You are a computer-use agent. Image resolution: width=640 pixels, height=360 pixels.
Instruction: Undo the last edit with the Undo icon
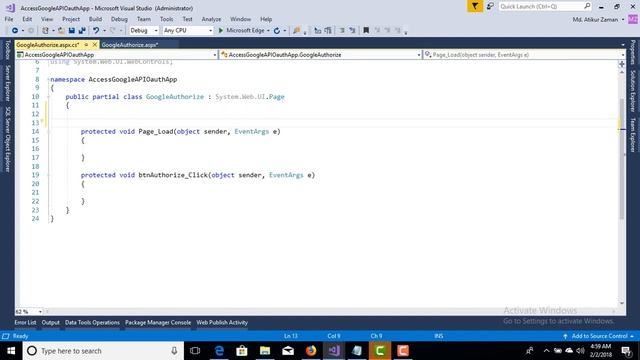(96, 31)
